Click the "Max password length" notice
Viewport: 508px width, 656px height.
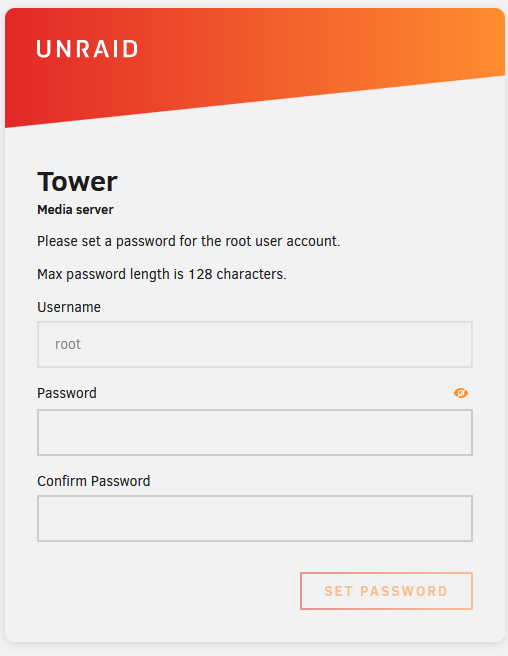click(x=162, y=274)
